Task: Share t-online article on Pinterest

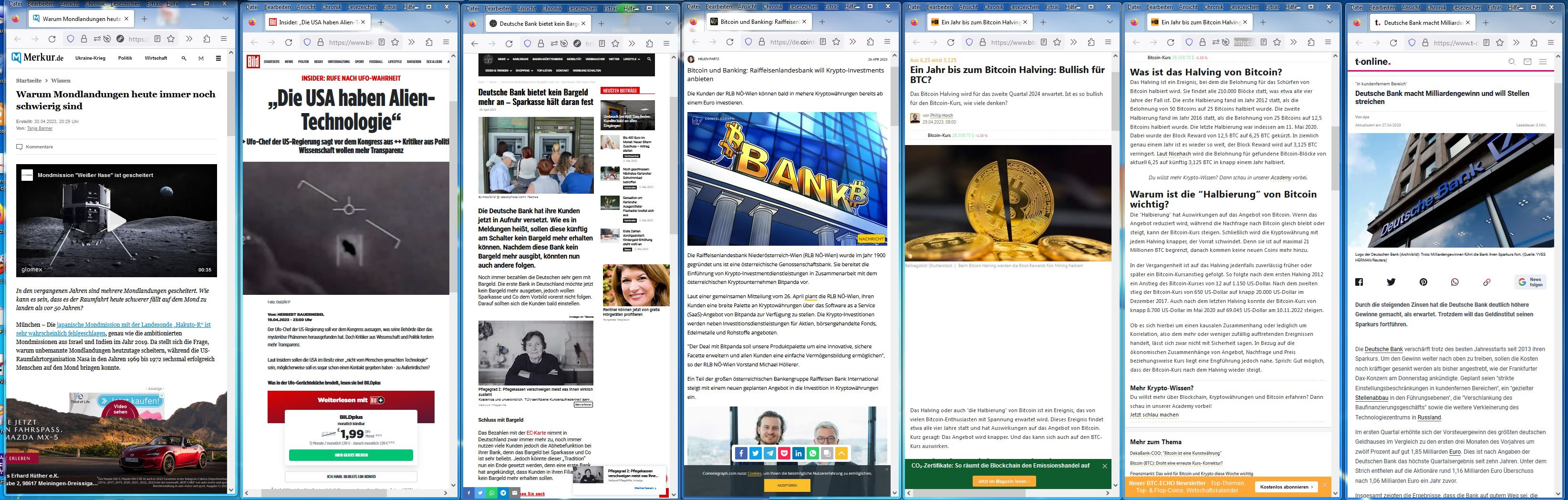Action: (1423, 282)
